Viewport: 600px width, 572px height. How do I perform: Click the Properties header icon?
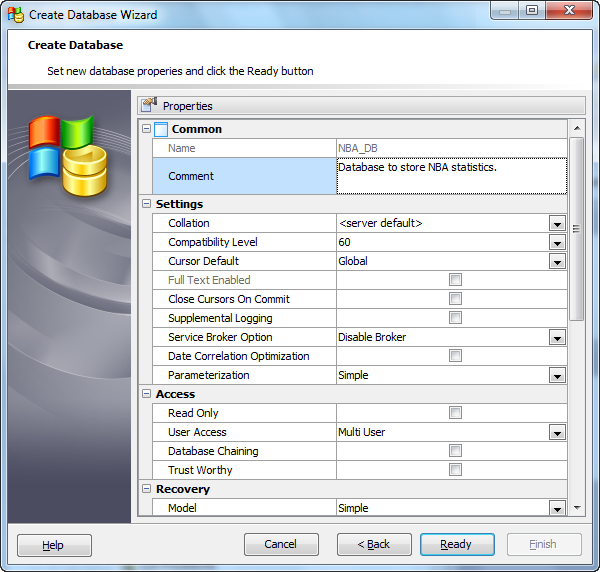(149, 105)
